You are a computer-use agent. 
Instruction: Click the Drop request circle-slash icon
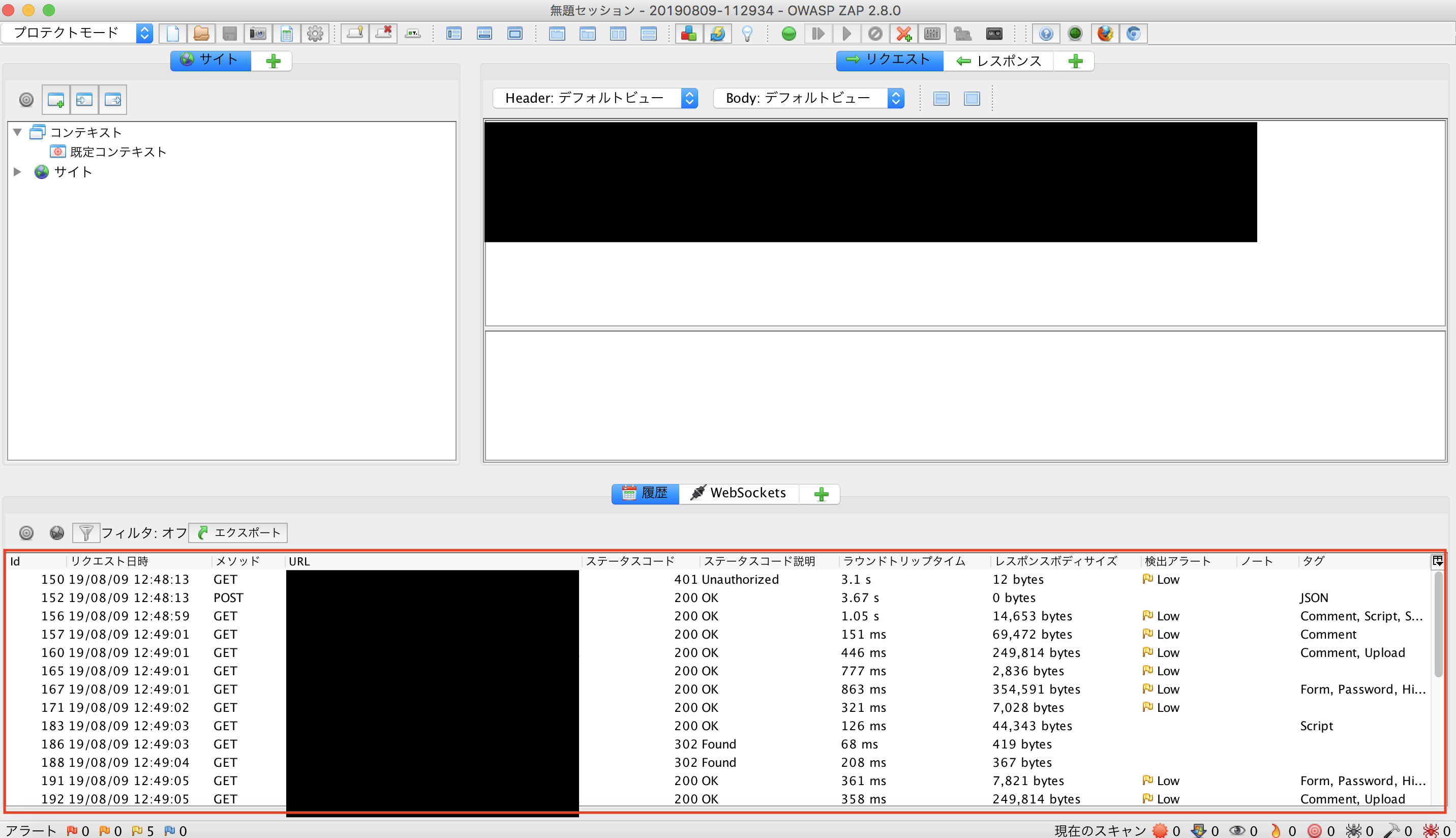click(x=875, y=34)
